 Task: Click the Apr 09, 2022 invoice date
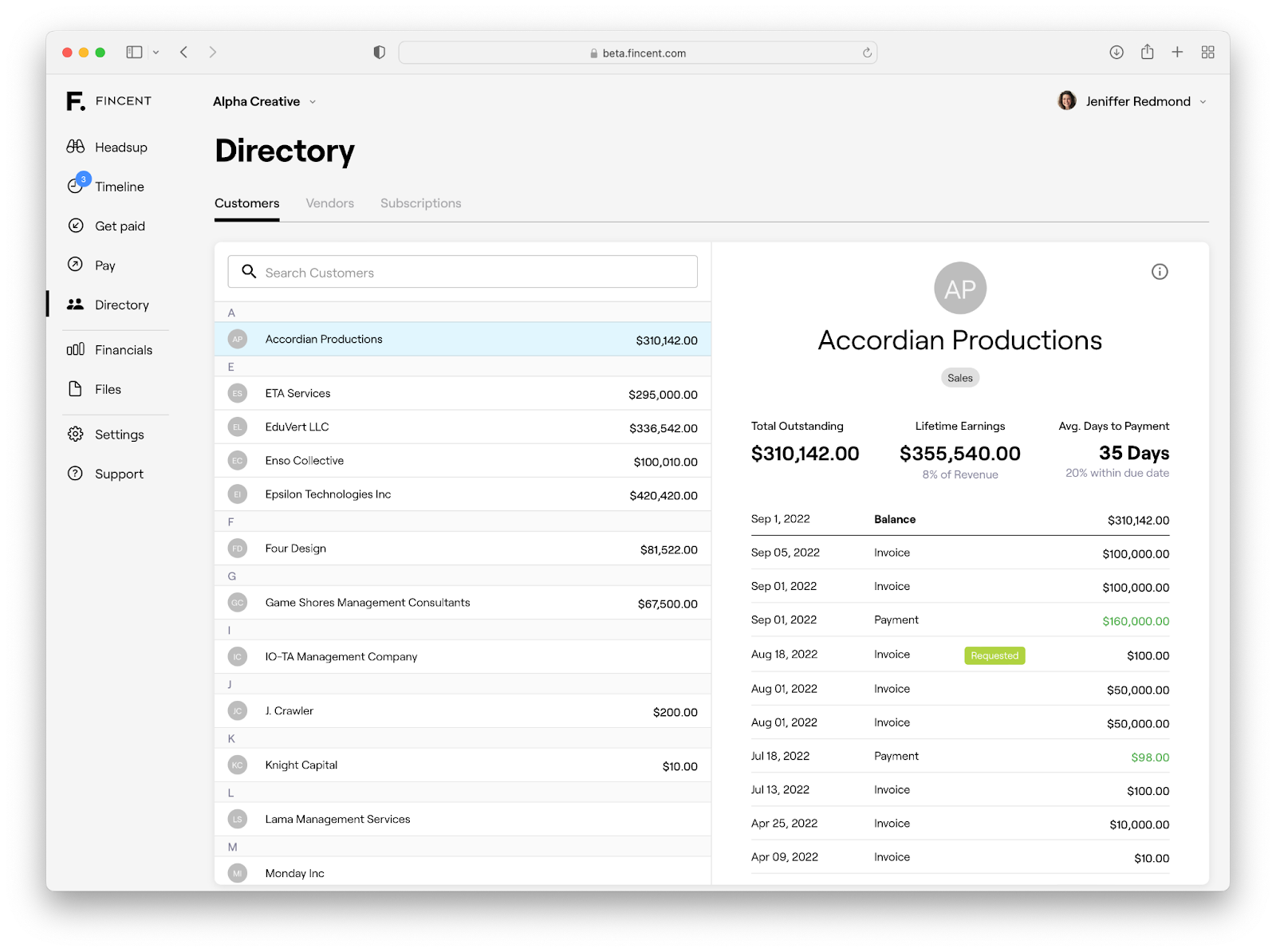click(x=785, y=857)
